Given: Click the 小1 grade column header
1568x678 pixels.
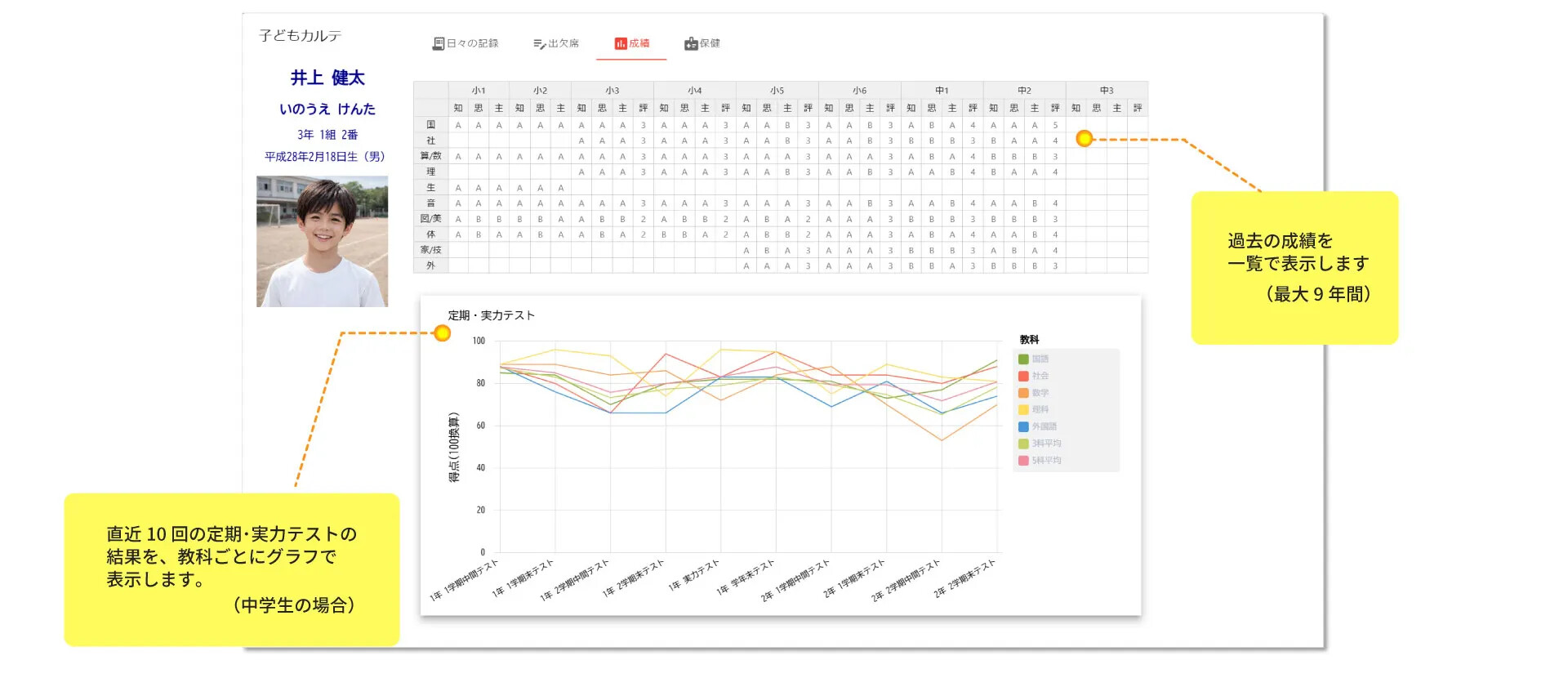Looking at the screenshot, I should coord(479,91).
